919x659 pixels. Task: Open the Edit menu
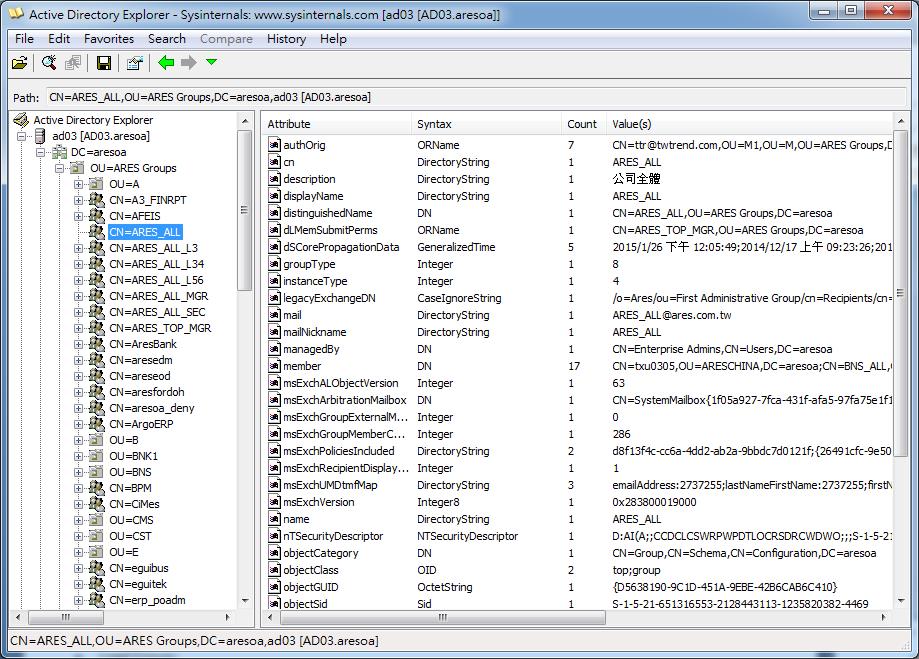click(x=59, y=39)
